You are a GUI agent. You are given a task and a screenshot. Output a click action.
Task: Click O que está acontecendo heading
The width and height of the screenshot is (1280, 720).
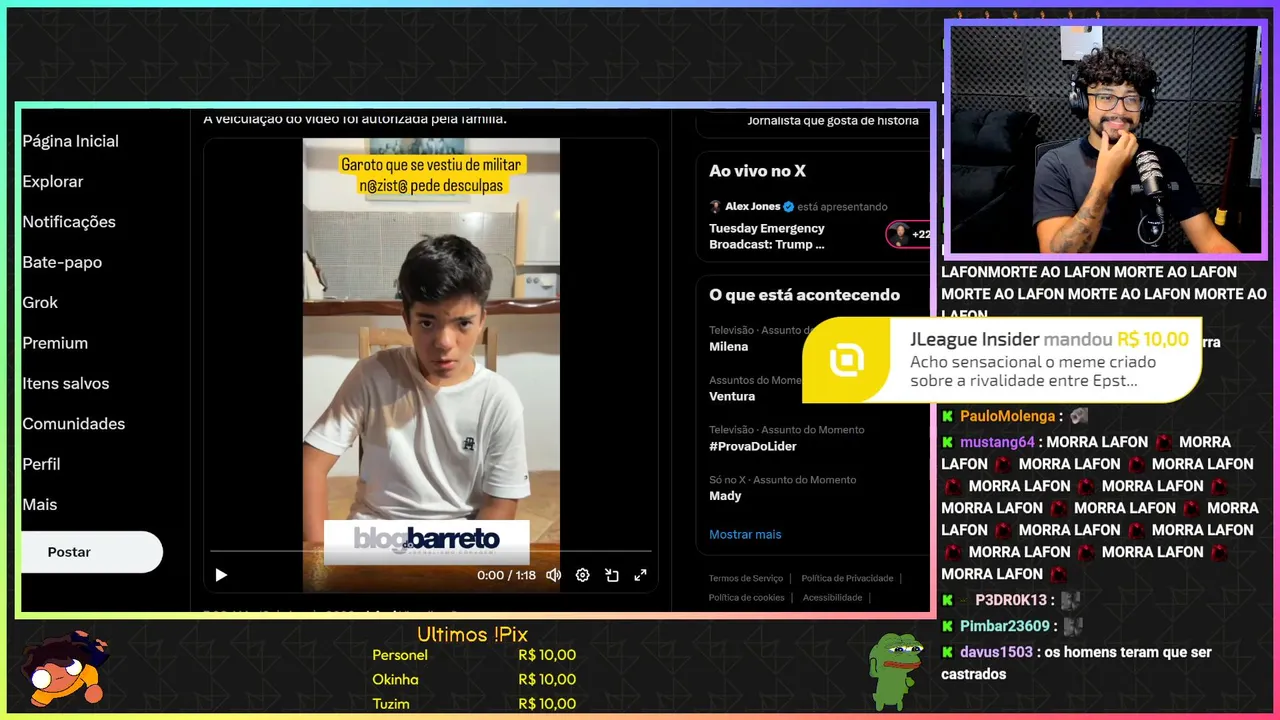(804, 295)
